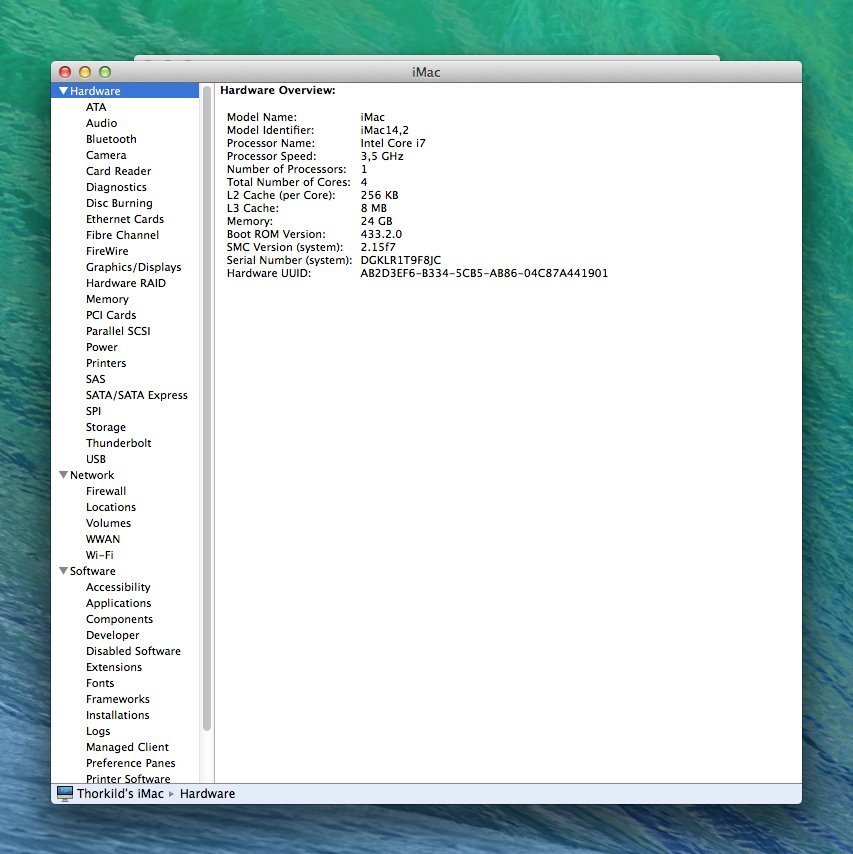Open the Hardware RAID entry
Viewport: 853px width, 854px height.
pyautogui.click(x=126, y=283)
